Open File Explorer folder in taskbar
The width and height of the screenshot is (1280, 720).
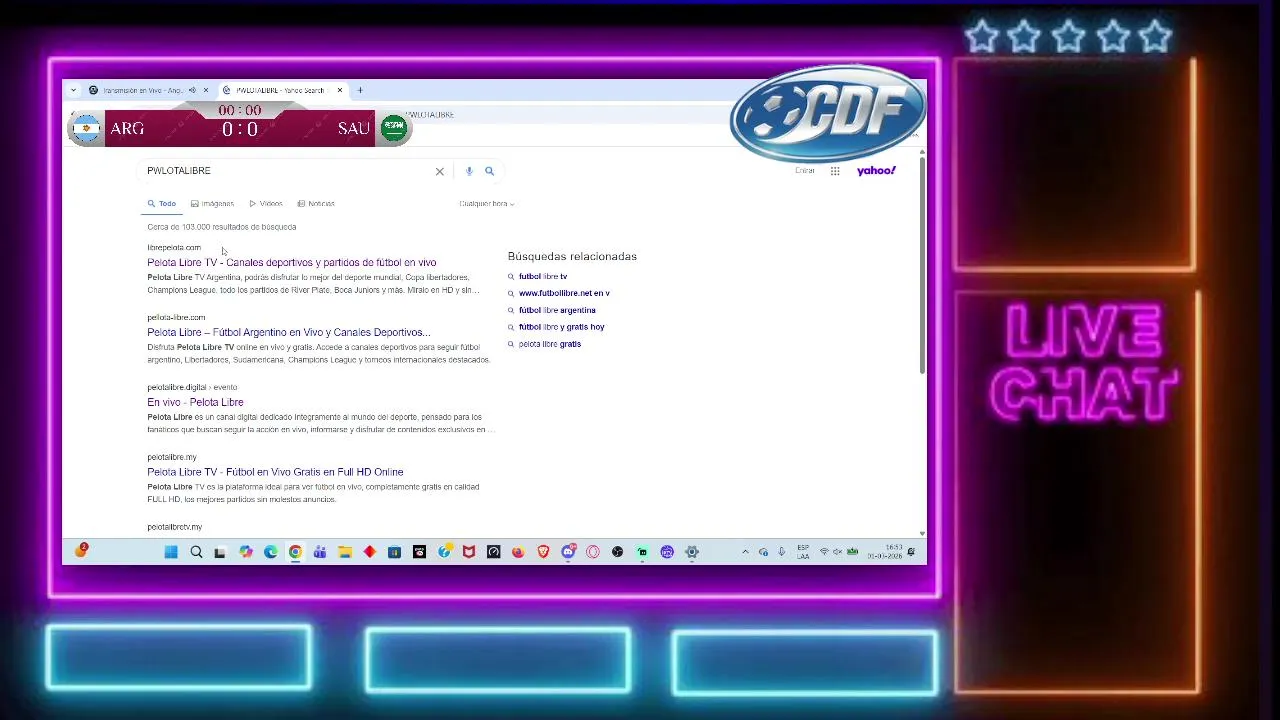coord(345,552)
